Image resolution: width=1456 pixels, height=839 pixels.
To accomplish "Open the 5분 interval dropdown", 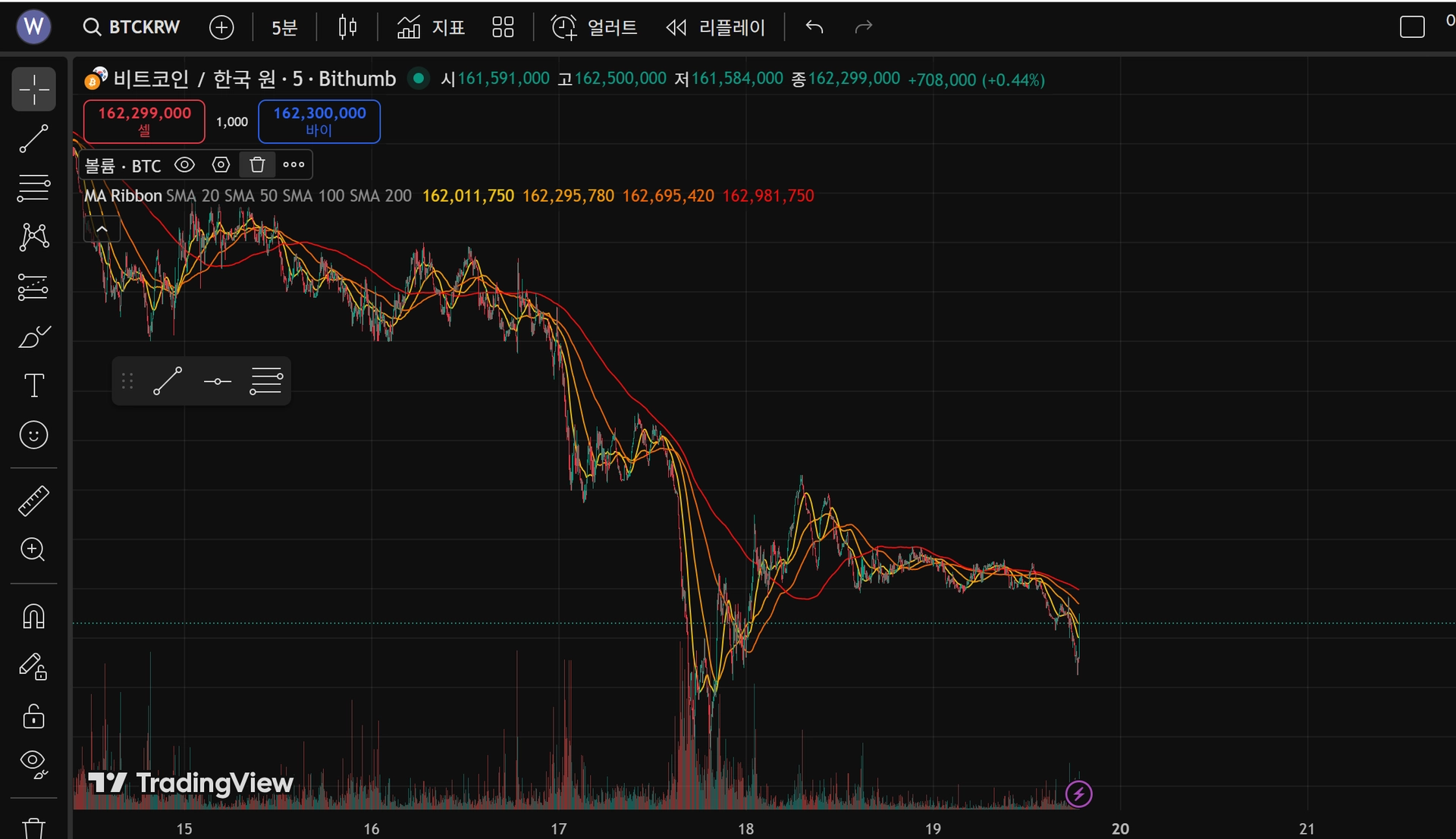I will pos(284,27).
